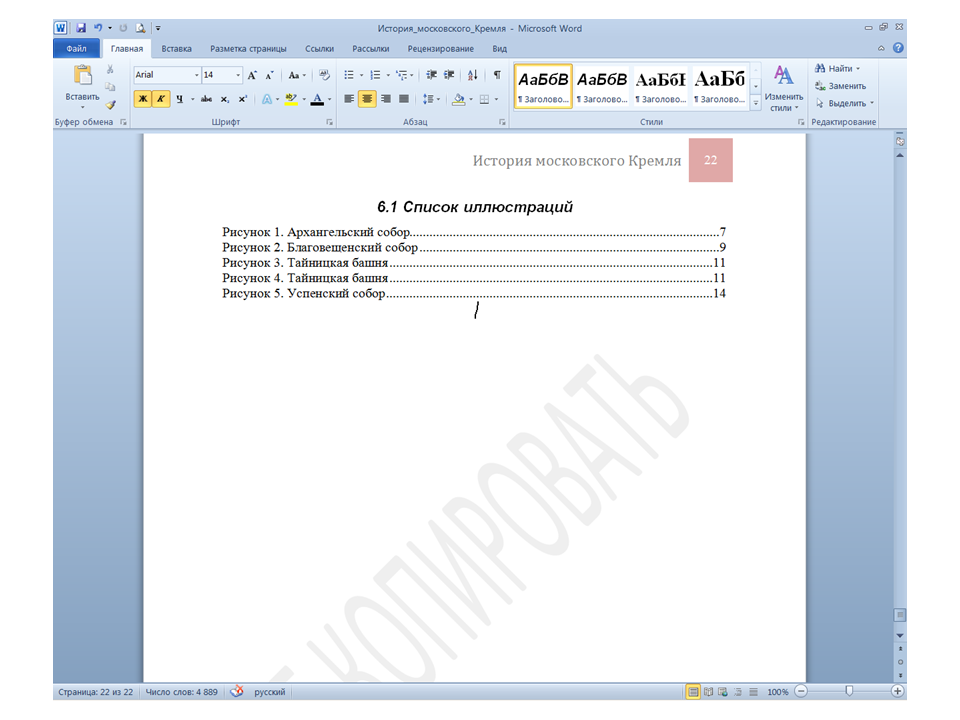Click the Clear Formatting icon
The width and height of the screenshot is (960, 720).
[x=324, y=75]
